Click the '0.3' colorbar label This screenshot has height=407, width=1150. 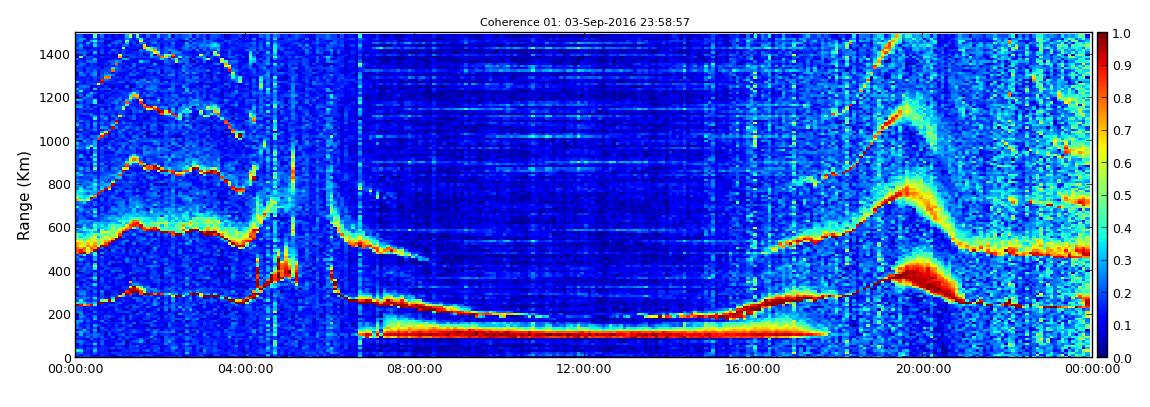1122,260
